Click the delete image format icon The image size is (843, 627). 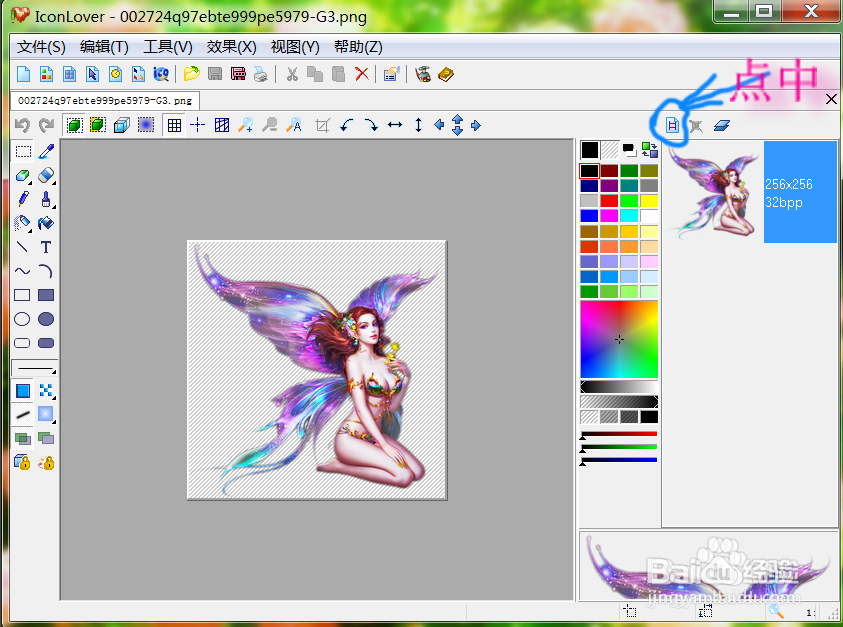pos(696,126)
